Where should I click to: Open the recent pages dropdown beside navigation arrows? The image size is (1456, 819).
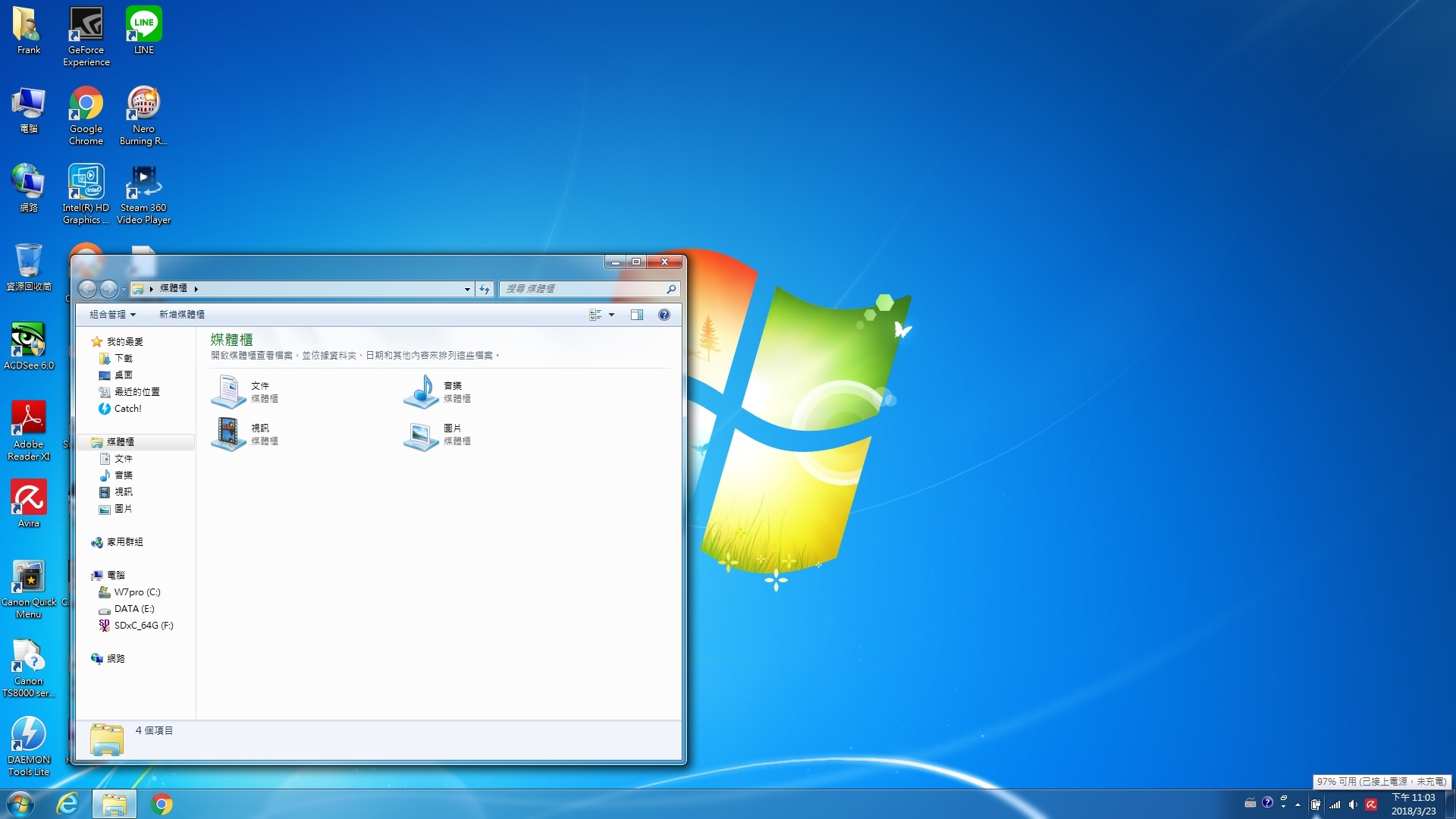[124, 290]
